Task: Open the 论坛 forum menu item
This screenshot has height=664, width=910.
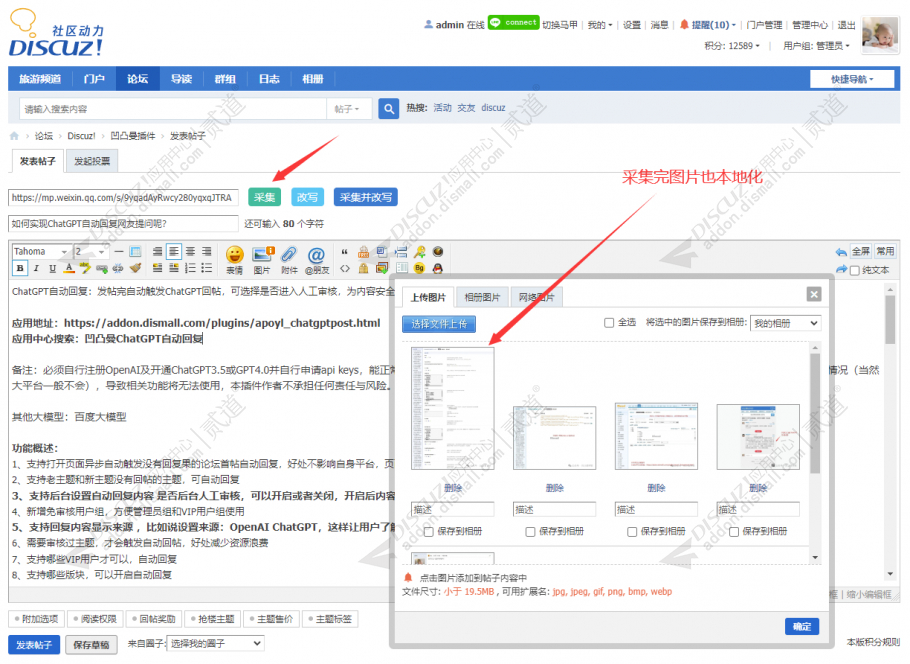Action: [x=137, y=78]
